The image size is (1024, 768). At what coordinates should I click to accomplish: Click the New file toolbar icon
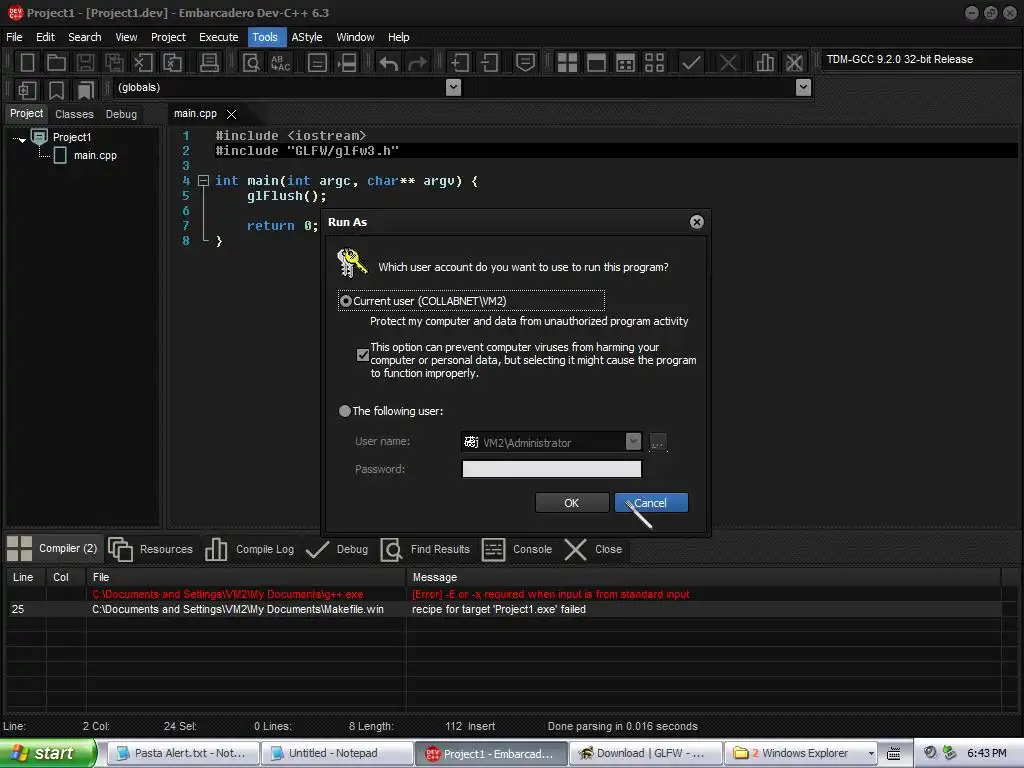[x=27, y=63]
